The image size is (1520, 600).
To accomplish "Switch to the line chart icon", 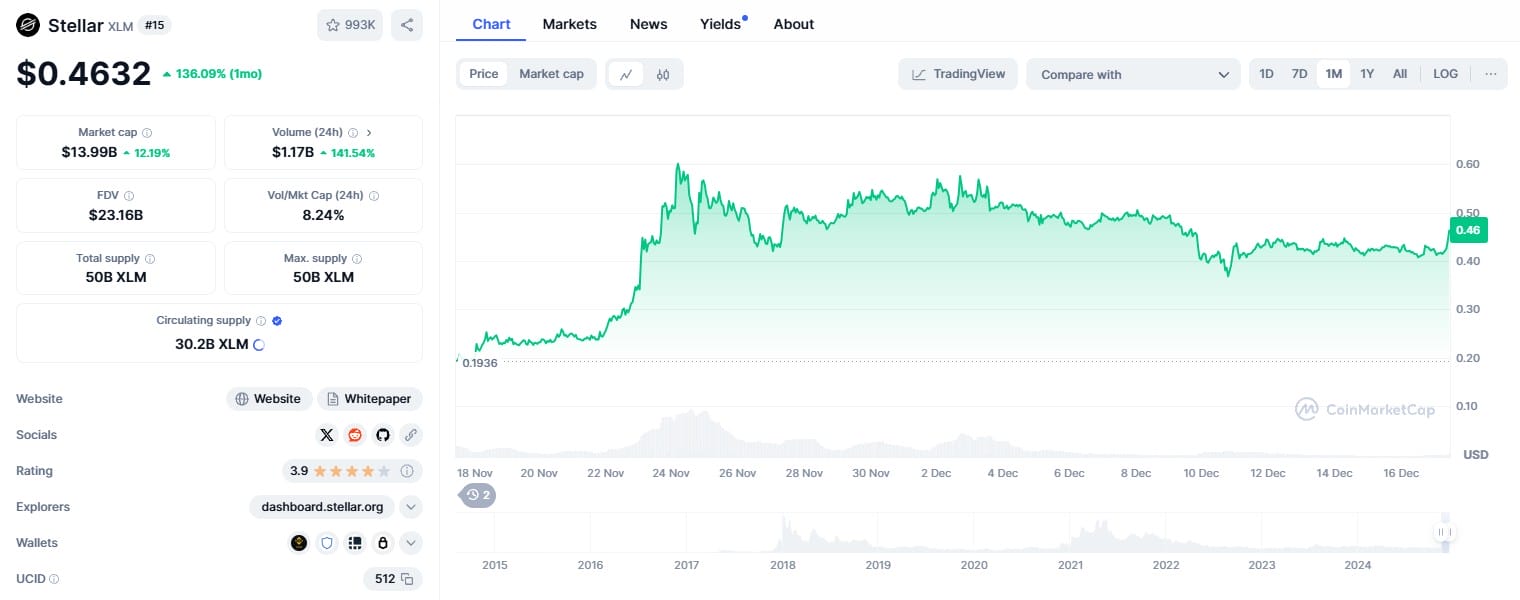I will [626, 74].
